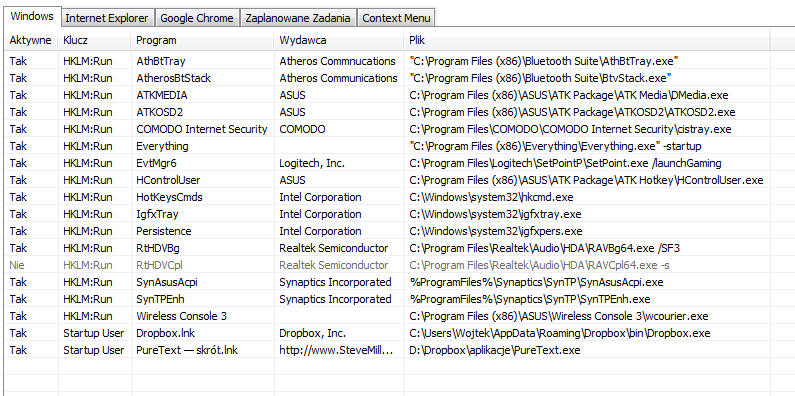Click the Dropbox, Inc. publisher cell

(x=312, y=333)
